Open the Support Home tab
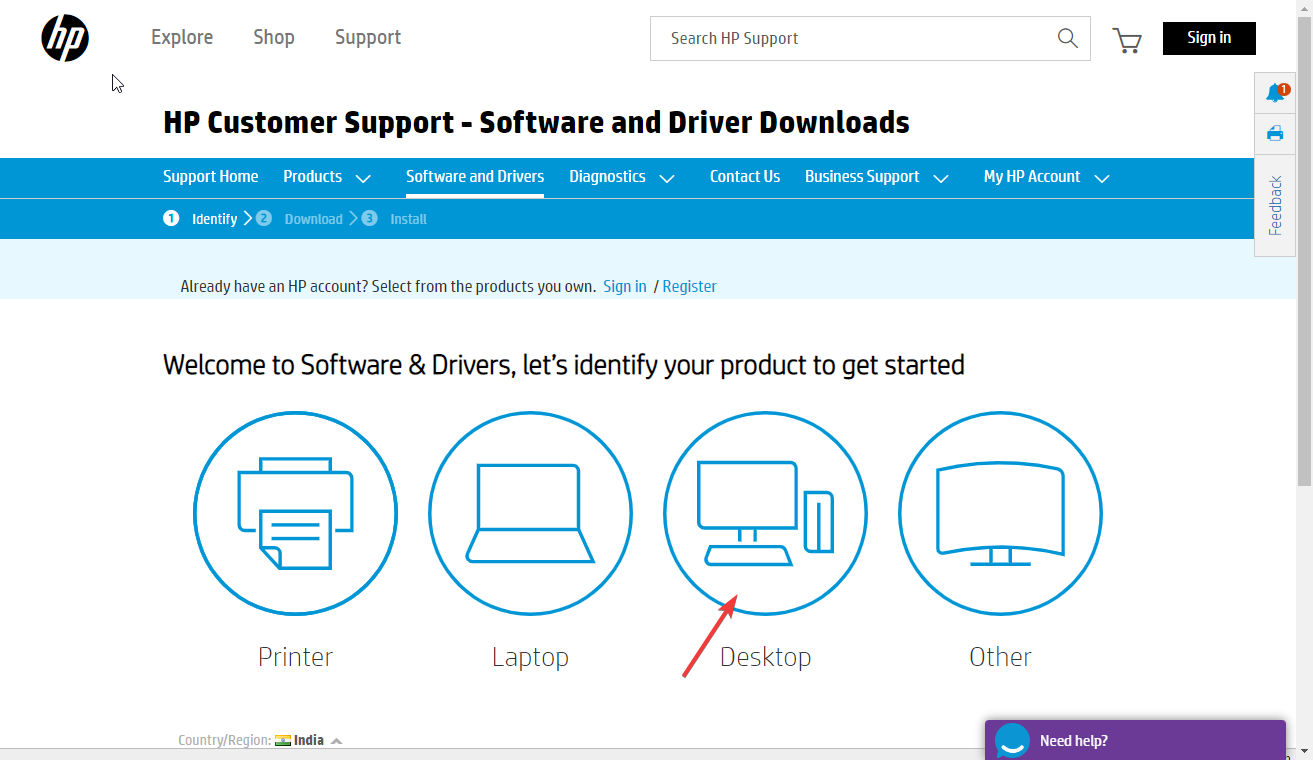The width and height of the screenshot is (1313, 760). coord(210,177)
